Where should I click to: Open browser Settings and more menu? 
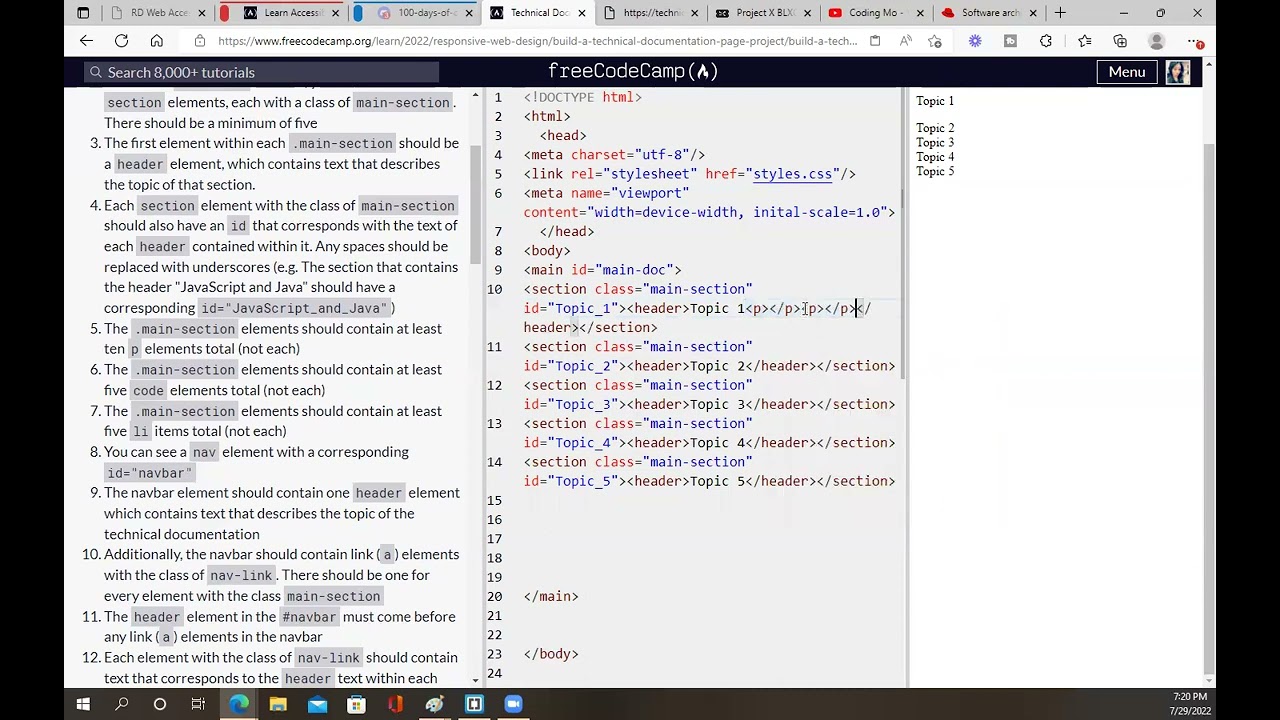(x=1196, y=41)
